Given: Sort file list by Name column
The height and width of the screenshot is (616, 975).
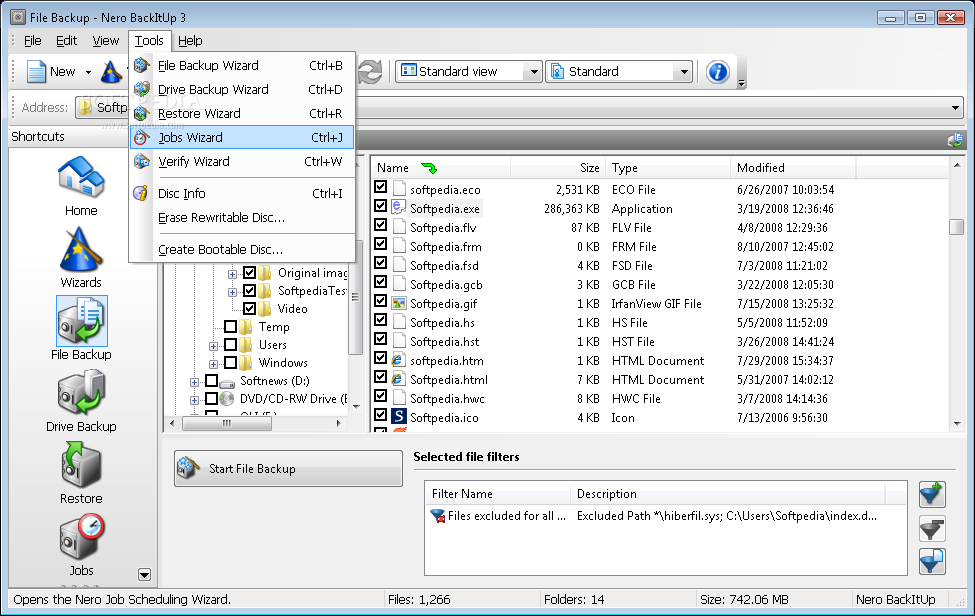Looking at the screenshot, I should pyautogui.click(x=440, y=168).
